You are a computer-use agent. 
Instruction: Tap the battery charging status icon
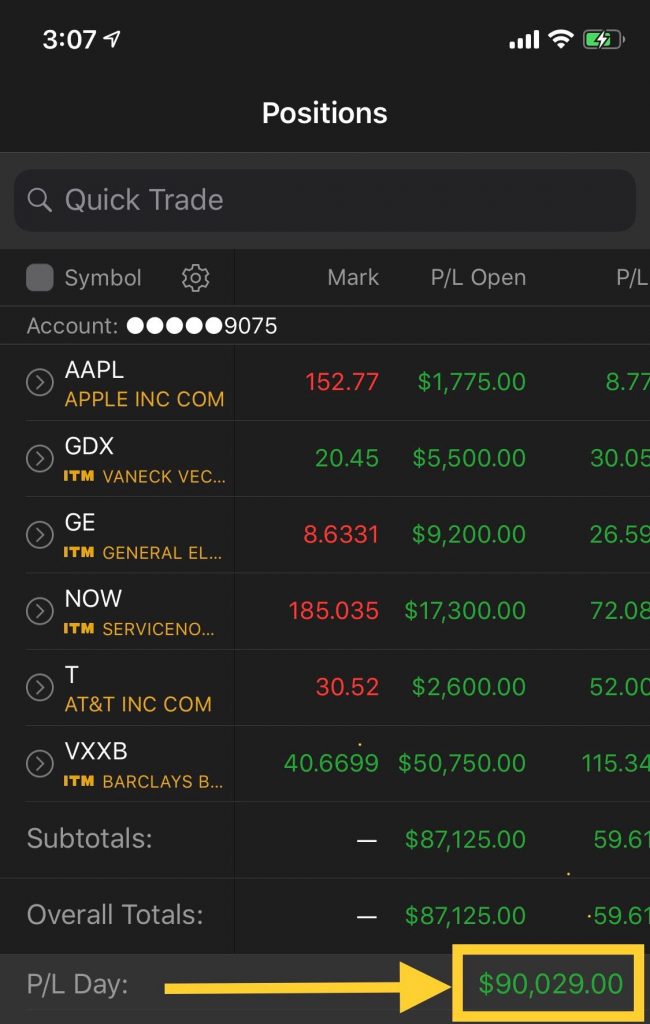coord(604,40)
